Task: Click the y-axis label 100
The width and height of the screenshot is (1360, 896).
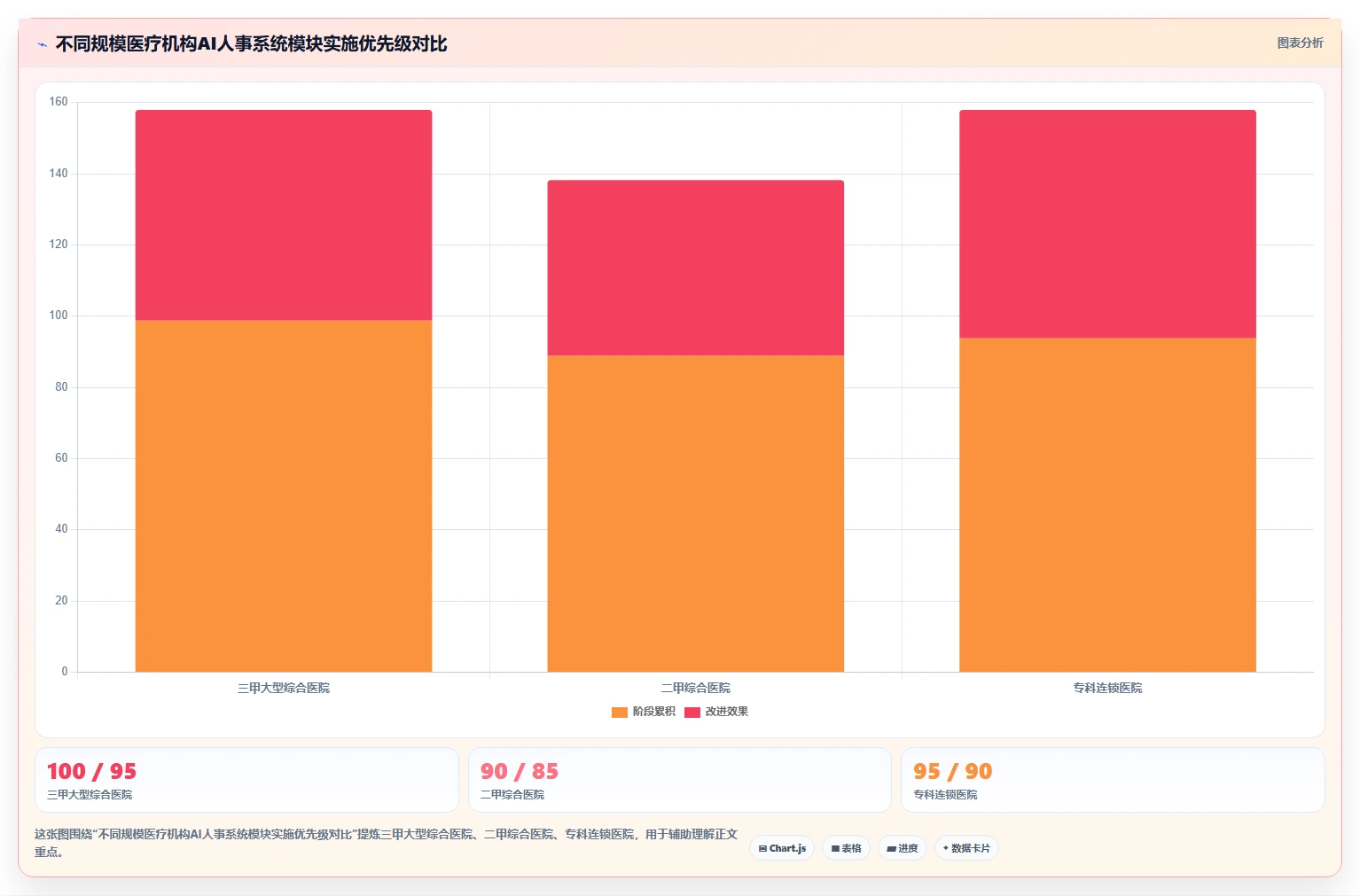Action: [x=59, y=316]
